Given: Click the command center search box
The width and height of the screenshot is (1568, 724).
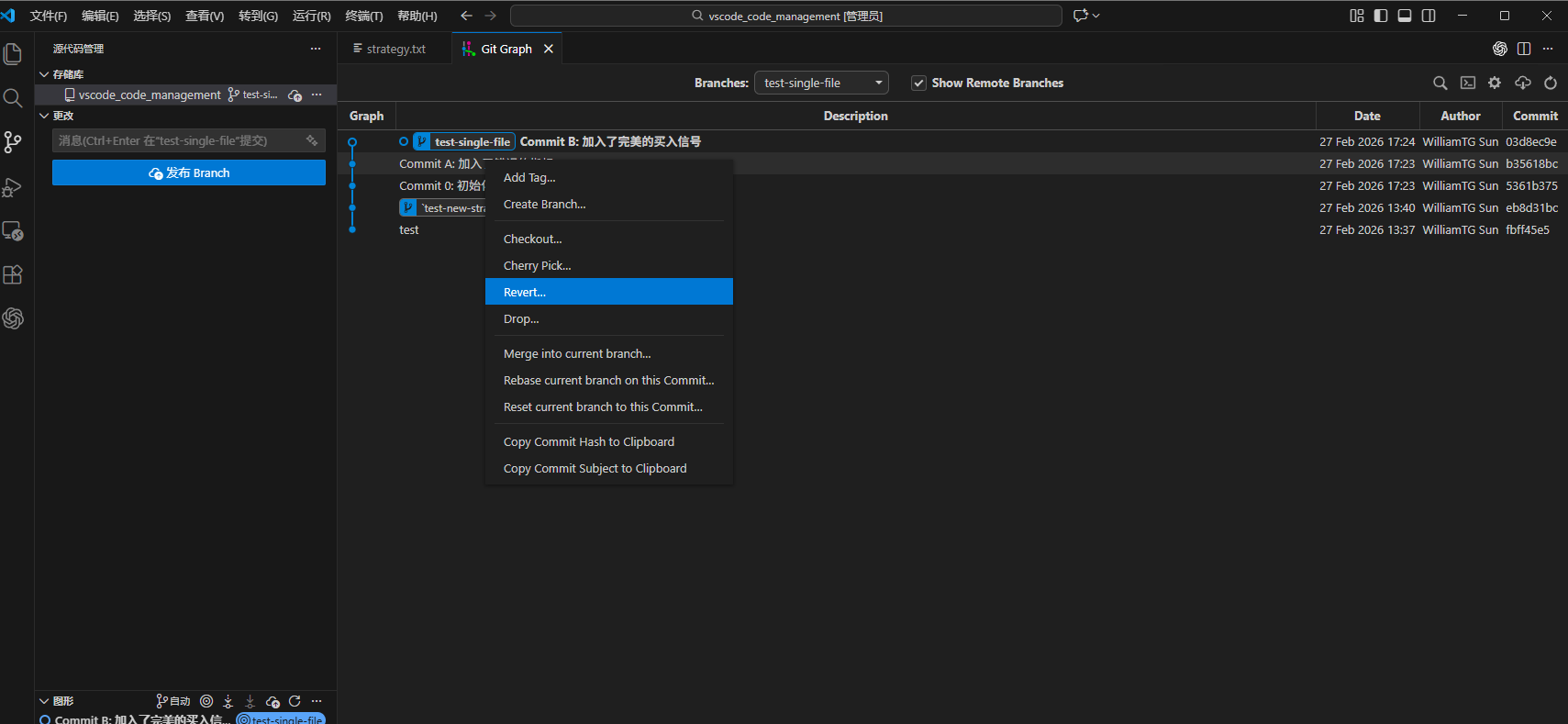Looking at the screenshot, I should point(786,16).
